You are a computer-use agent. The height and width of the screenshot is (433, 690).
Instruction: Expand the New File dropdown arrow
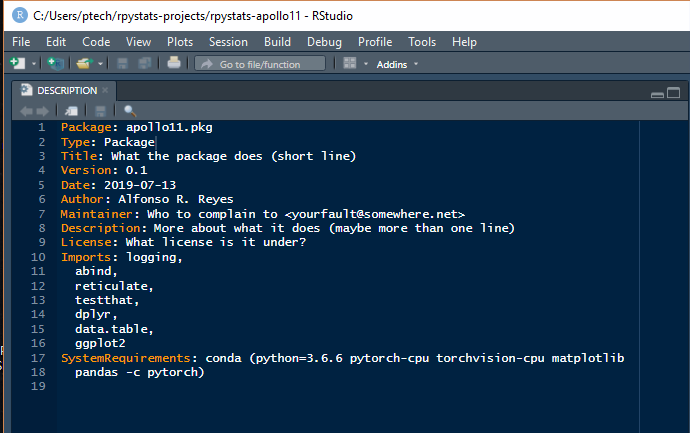pos(33,64)
